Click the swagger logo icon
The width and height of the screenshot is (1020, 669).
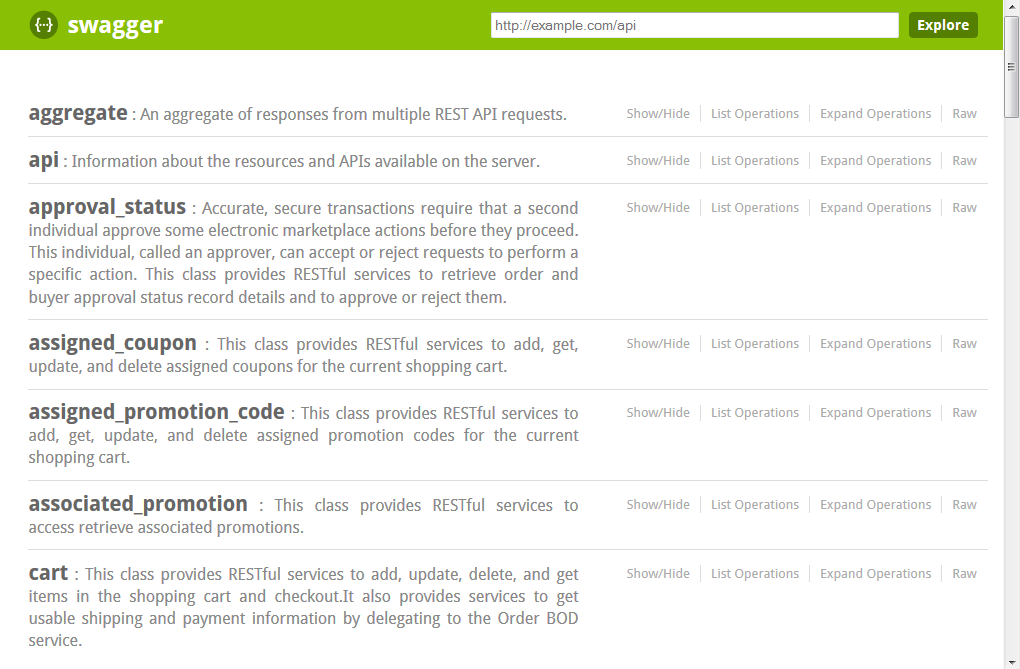(43, 25)
